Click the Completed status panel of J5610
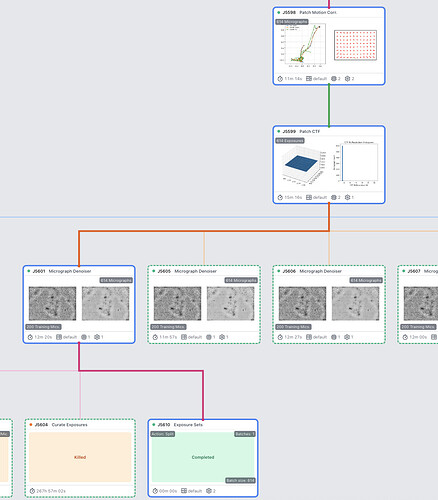Image resolution: width=438 pixels, height=500 pixels. point(203,457)
